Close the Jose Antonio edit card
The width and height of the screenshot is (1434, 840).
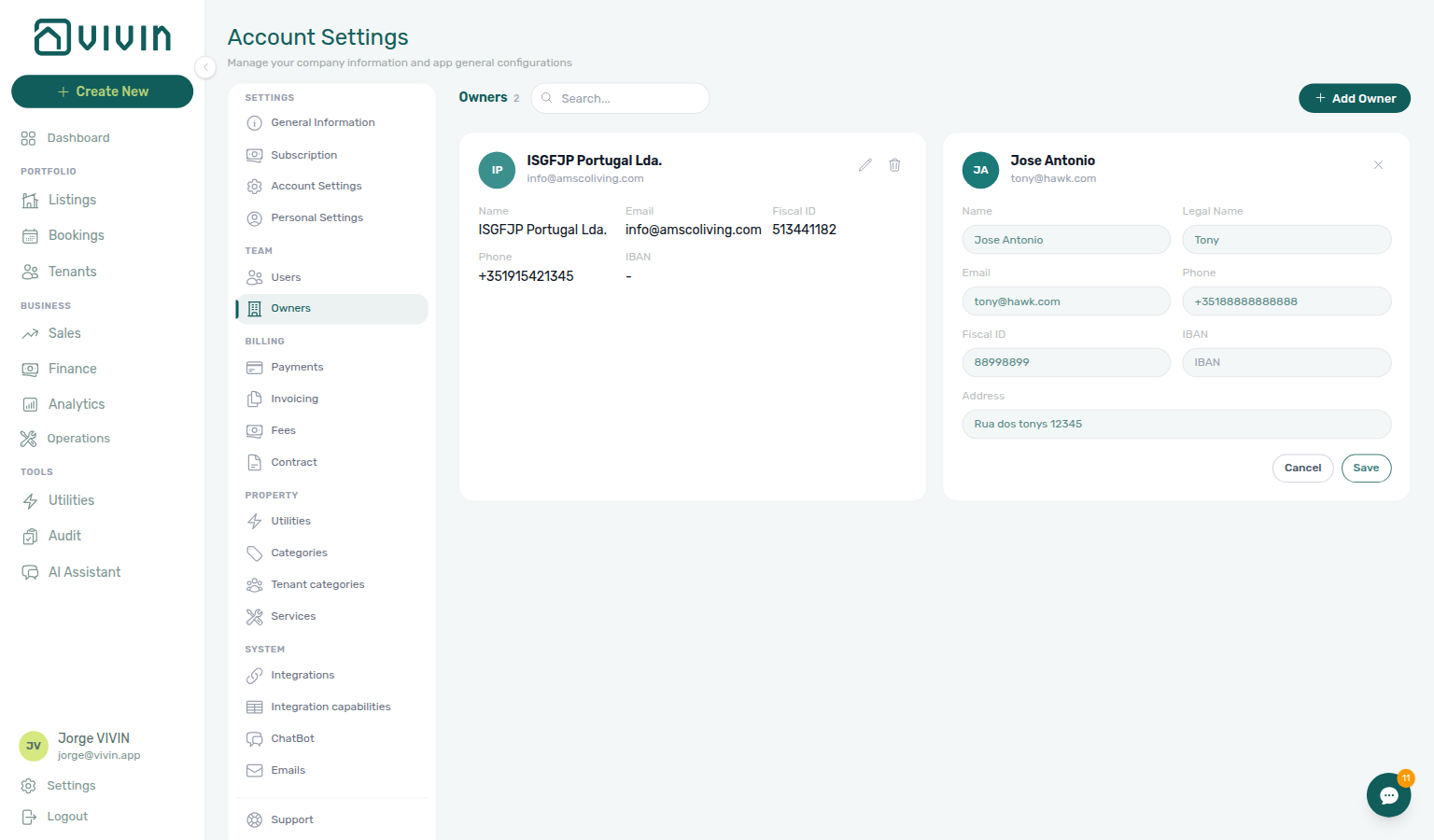click(1378, 165)
